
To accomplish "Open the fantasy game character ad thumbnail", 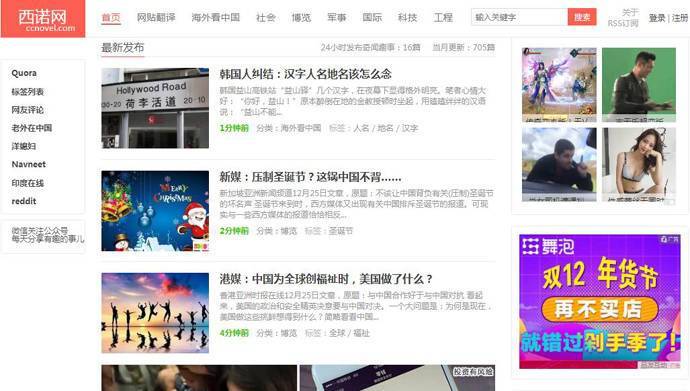I will pyautogui.click(x=559, y=84).
